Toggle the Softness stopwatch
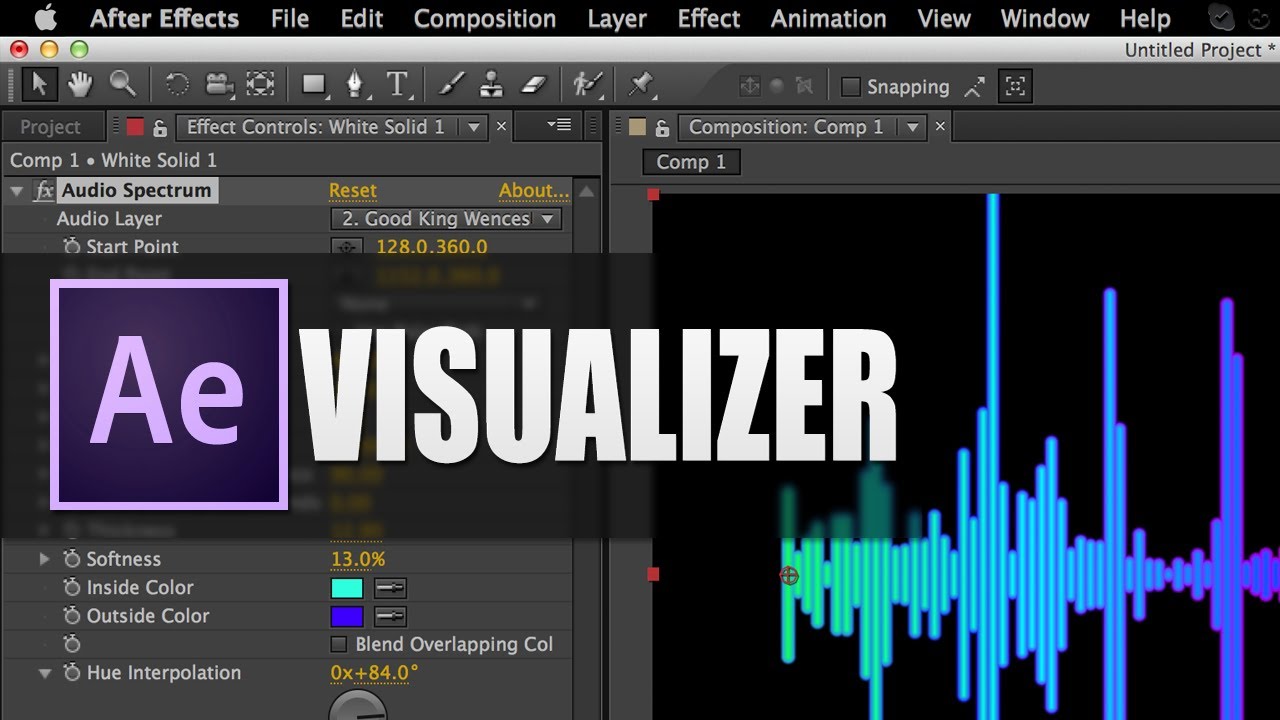 point(71,559)
